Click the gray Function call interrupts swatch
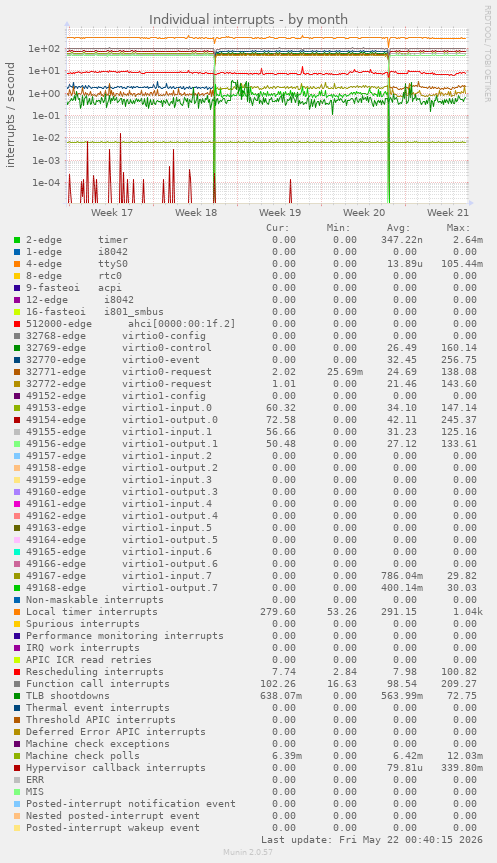 coord(17,684)
